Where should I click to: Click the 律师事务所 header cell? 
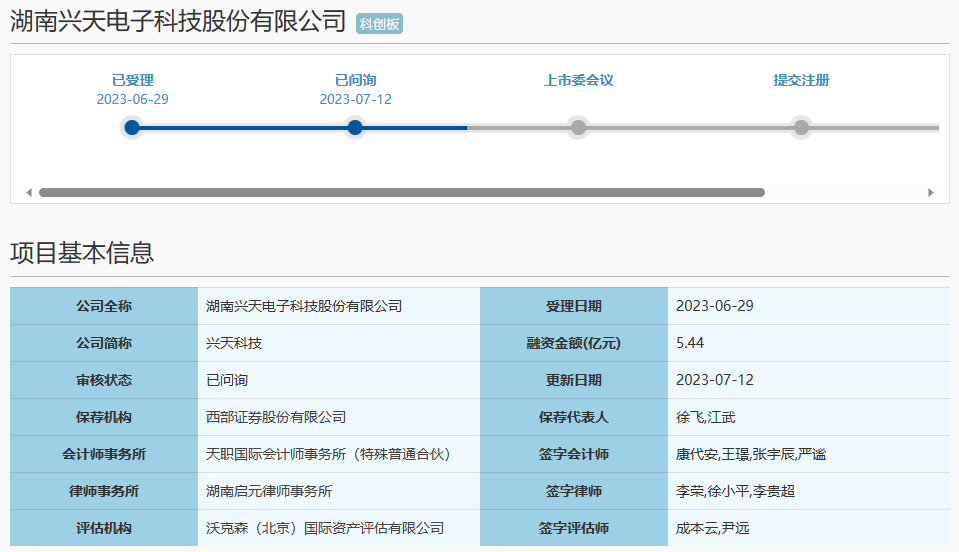pos(104,491)
